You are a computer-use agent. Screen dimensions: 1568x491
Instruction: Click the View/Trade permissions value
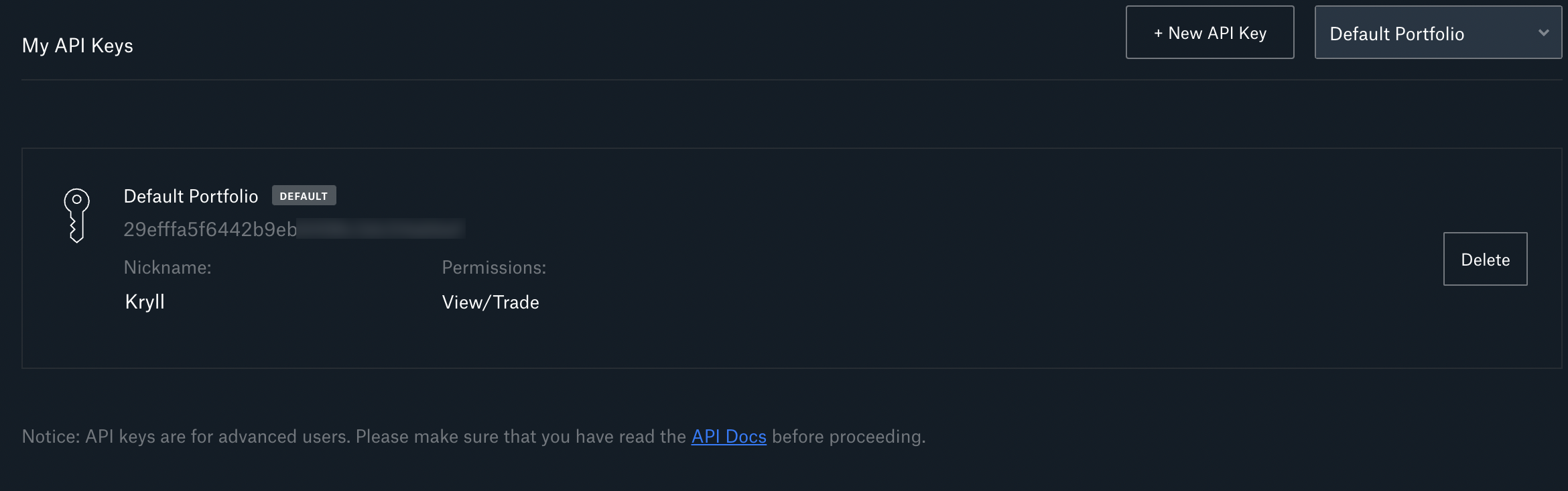(x=491, y=303)
